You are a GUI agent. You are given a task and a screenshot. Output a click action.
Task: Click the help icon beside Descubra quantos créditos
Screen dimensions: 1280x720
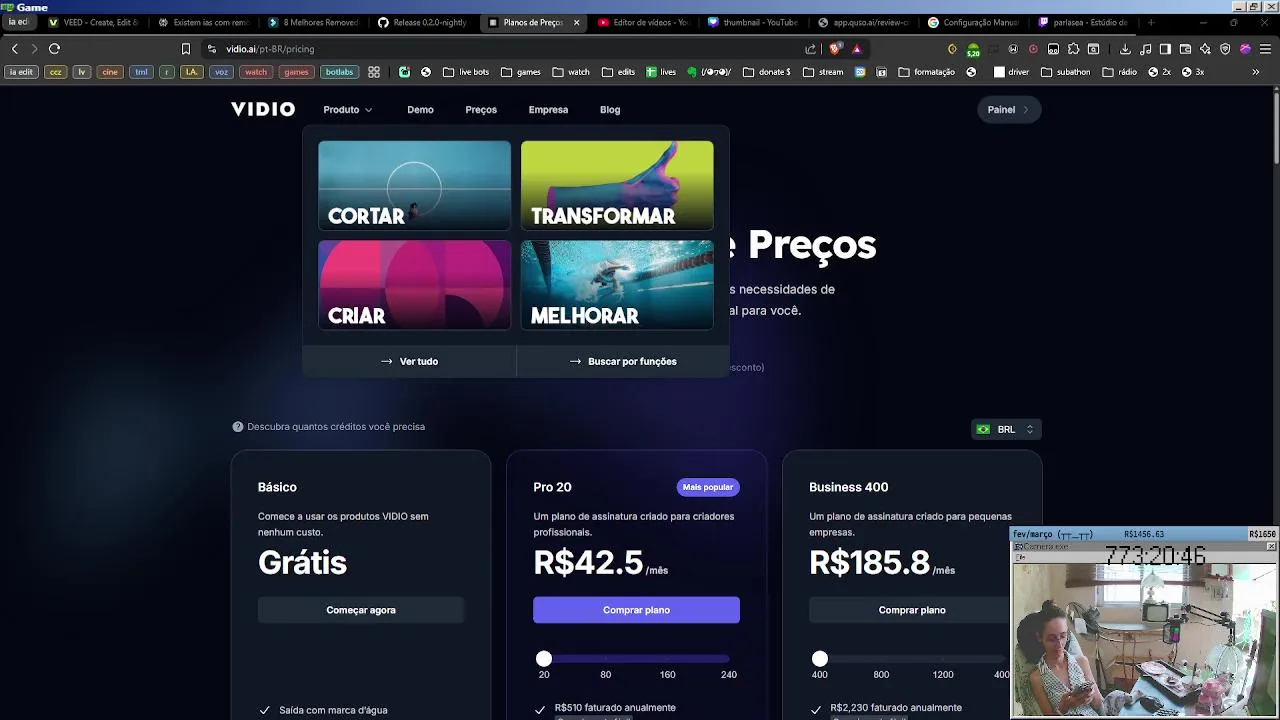coord(238,427)
